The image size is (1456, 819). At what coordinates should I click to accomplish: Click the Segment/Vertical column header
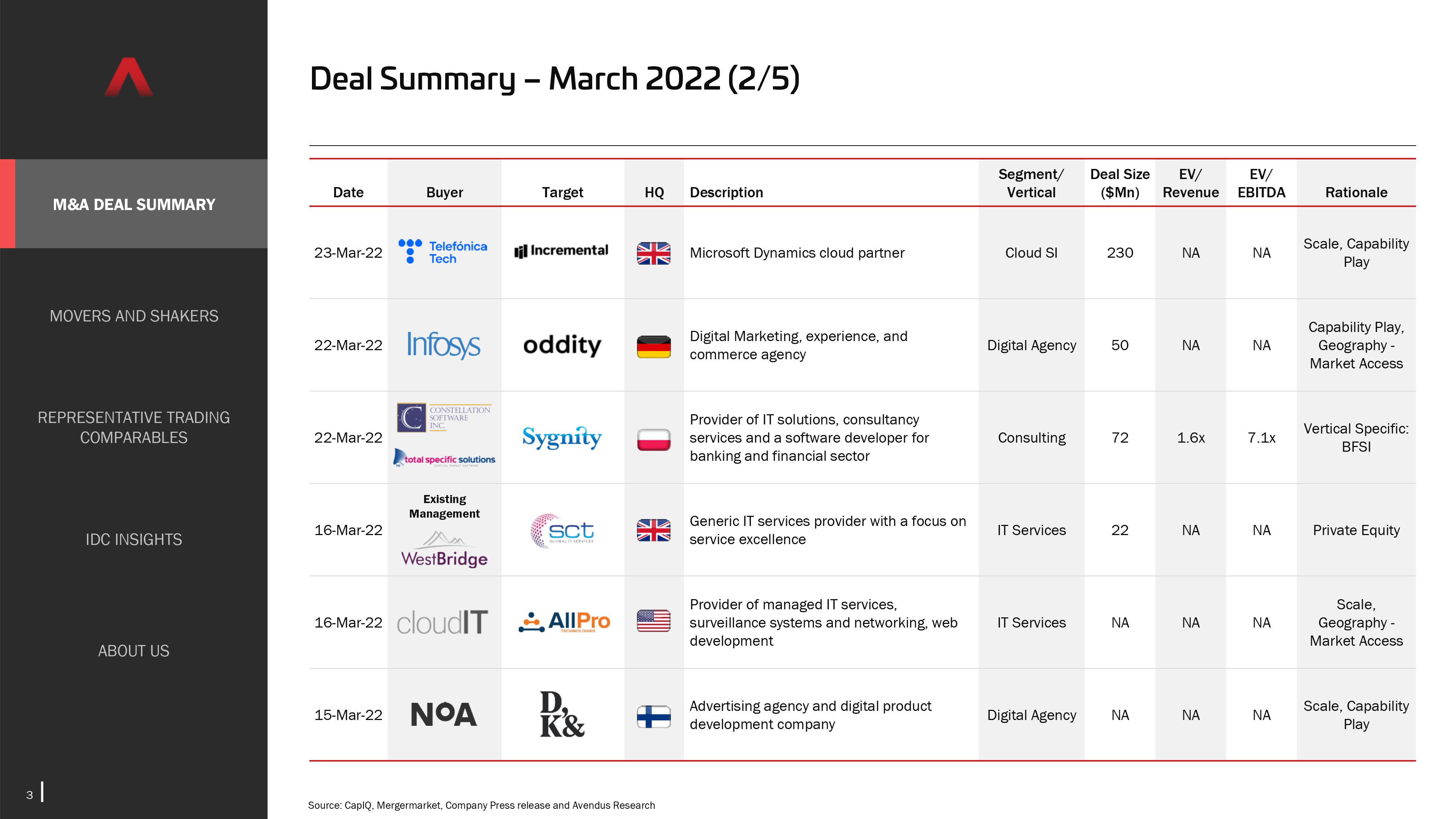[1031, 183]
